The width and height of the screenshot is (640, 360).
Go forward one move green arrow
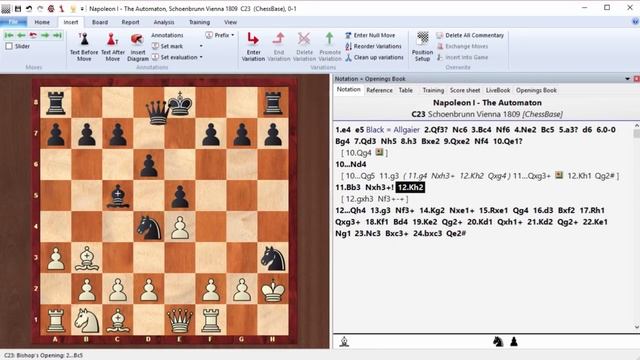coord(45,36)
